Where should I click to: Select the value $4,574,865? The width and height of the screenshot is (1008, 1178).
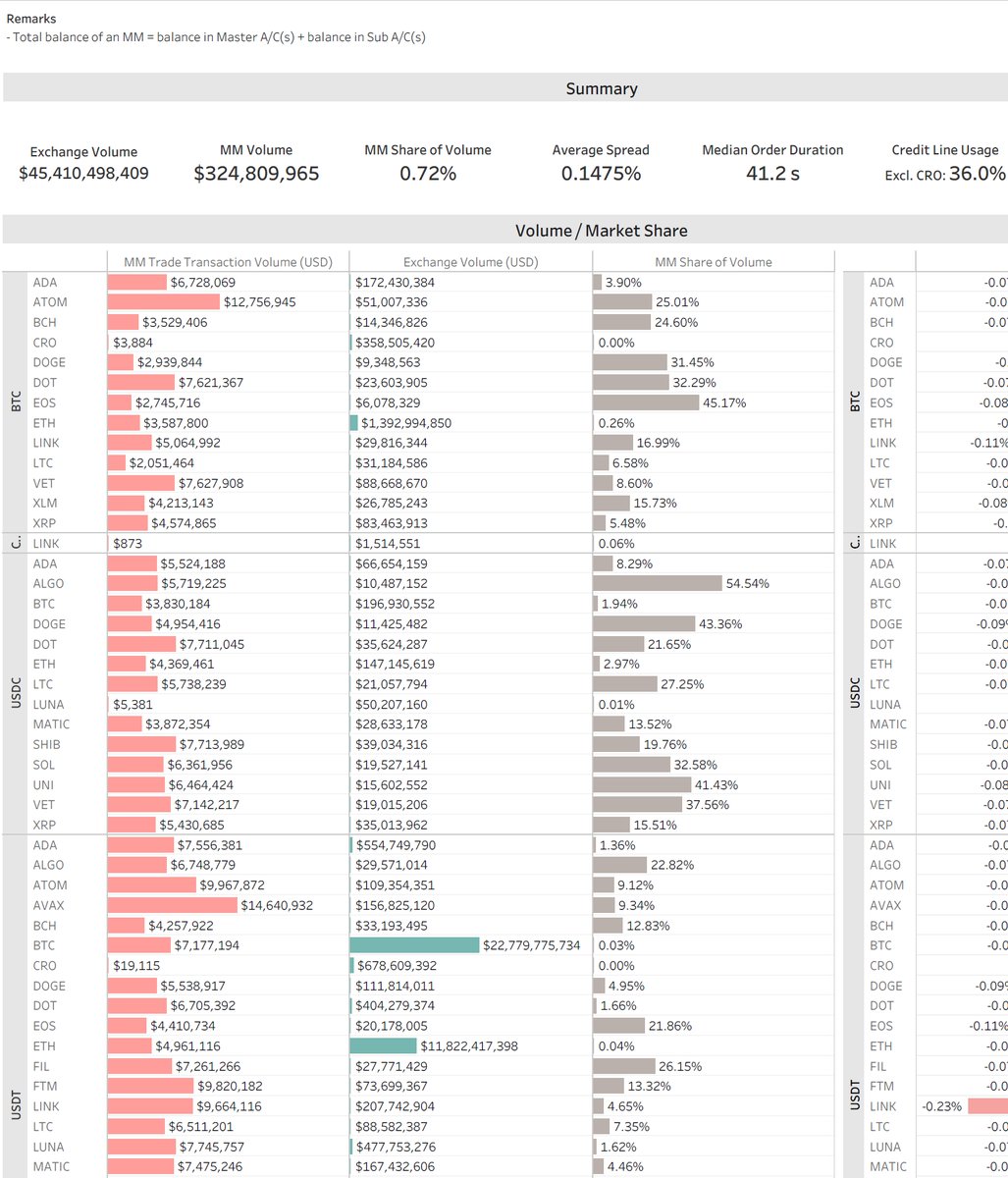click(184, 523)
